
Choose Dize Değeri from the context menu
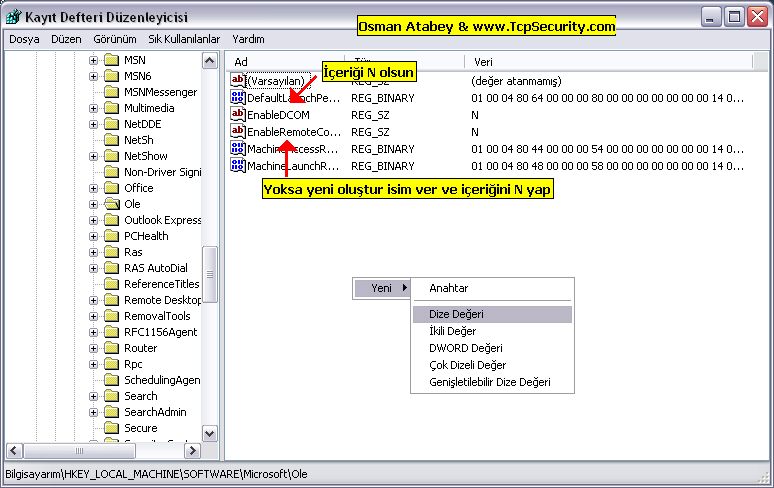tap(455, 314)
